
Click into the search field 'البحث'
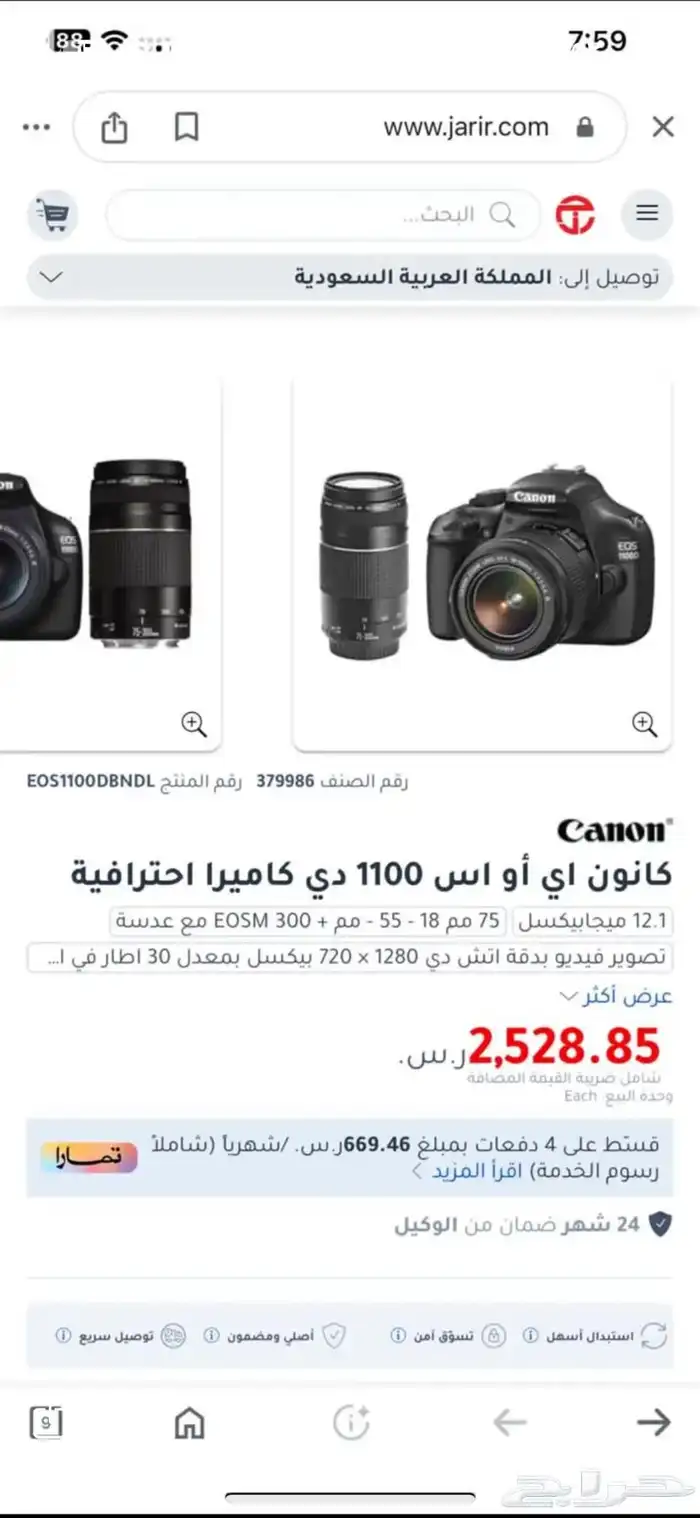coord(323,215)
